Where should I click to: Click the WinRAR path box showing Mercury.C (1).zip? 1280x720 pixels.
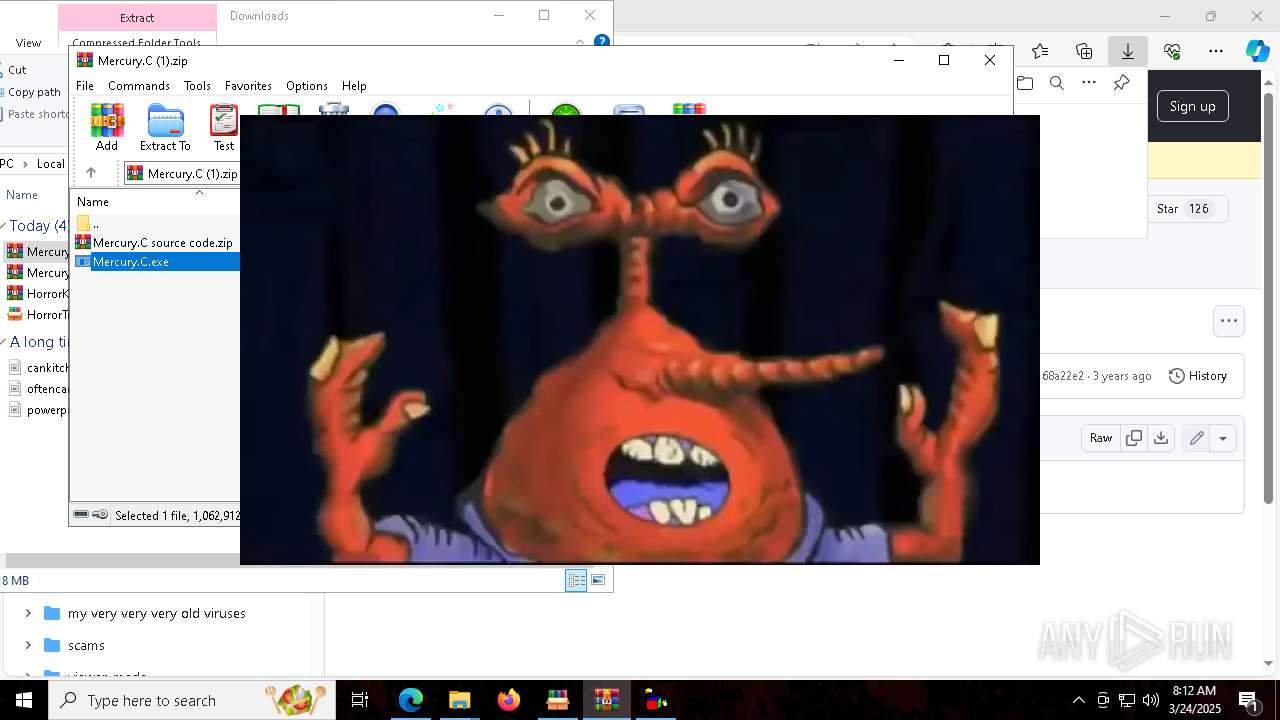183,173
